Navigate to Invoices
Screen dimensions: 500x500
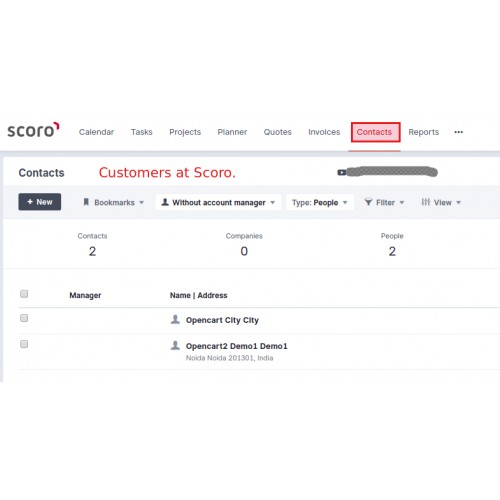pos(324,132)
